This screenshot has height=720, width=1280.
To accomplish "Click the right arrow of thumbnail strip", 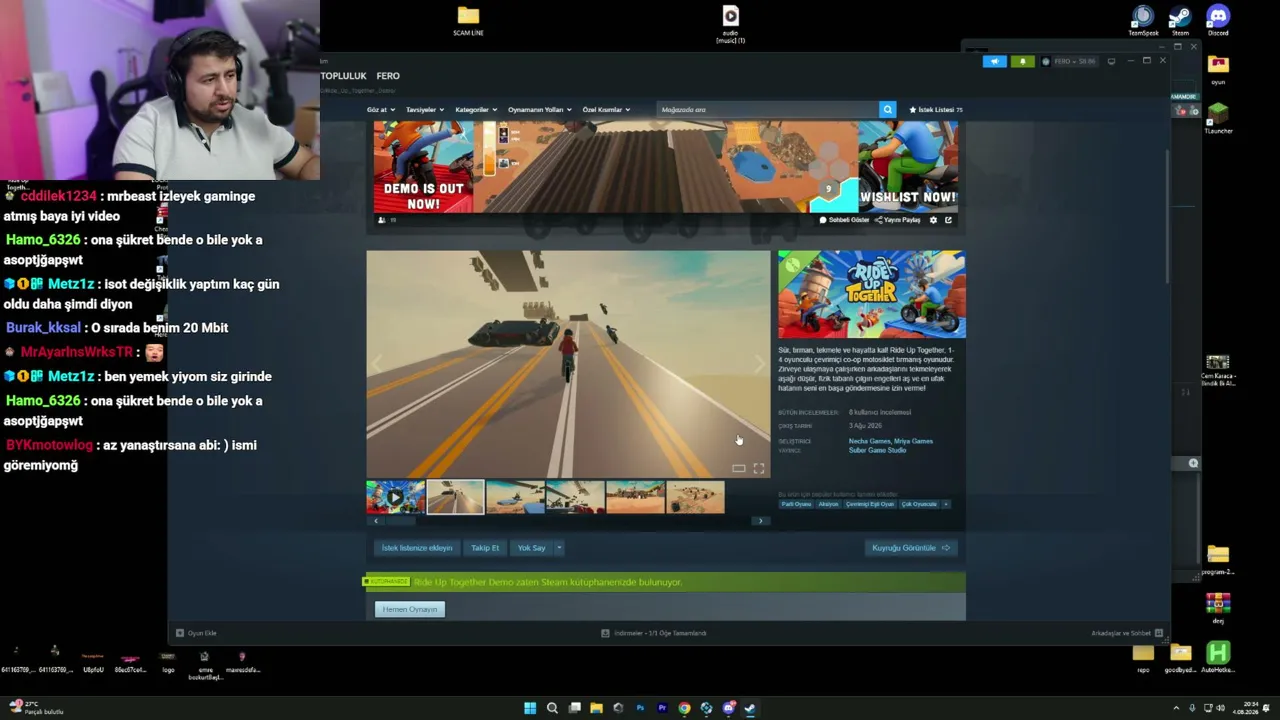I will point(760,521).
